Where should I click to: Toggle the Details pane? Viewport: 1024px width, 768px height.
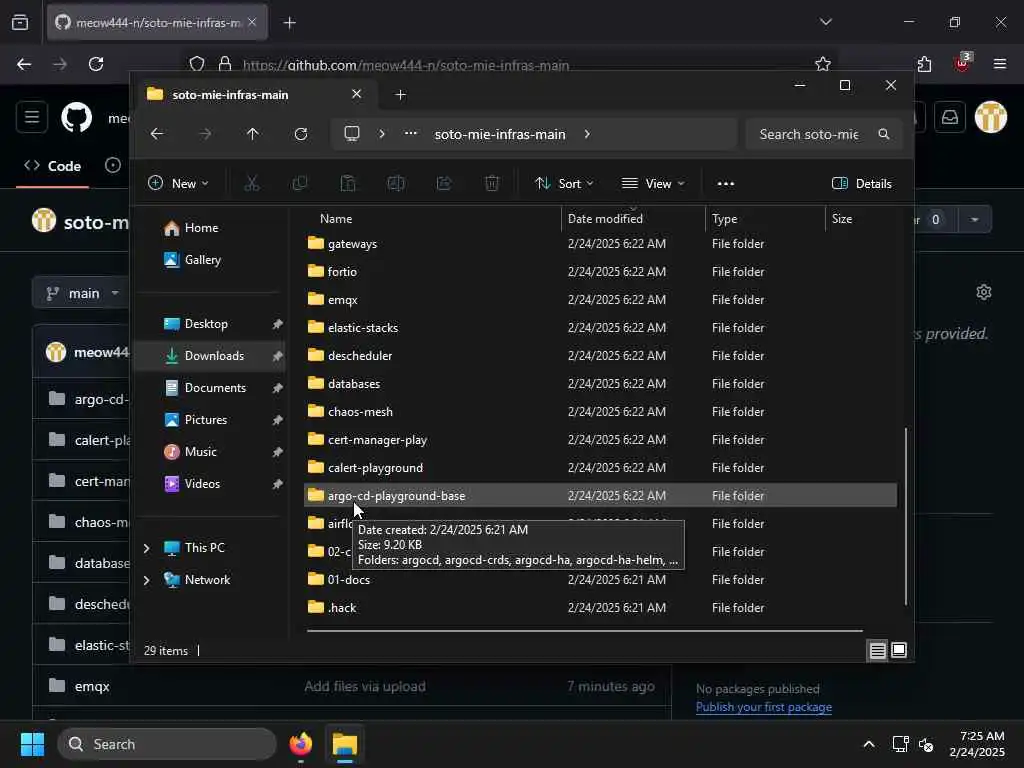861,184
